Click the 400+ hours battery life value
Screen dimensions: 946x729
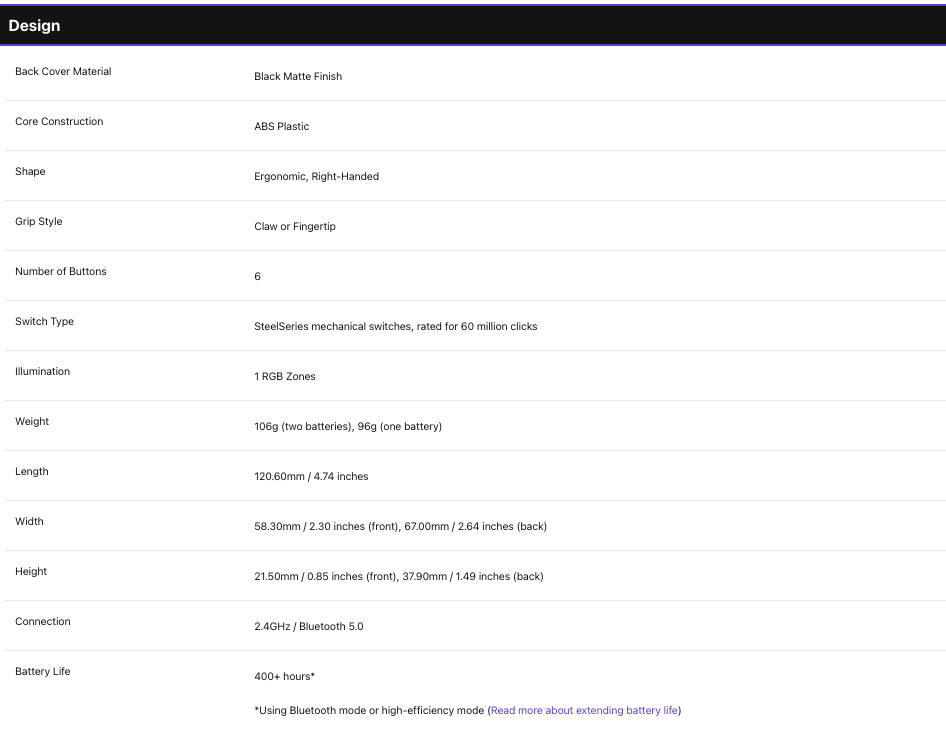click(x=285, y=676)
